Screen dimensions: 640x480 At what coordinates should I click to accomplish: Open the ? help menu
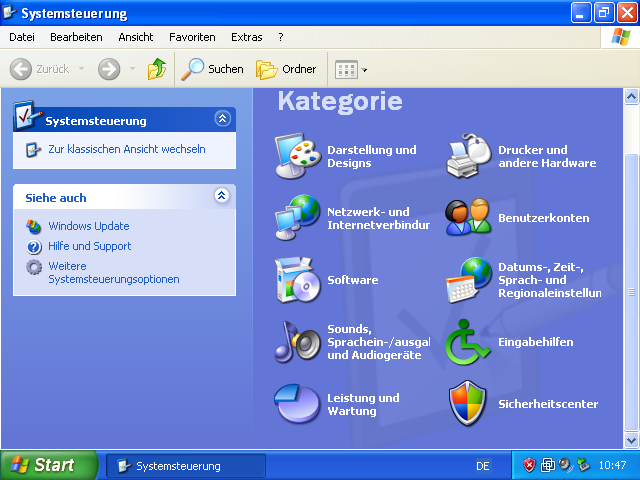point(281,37)
